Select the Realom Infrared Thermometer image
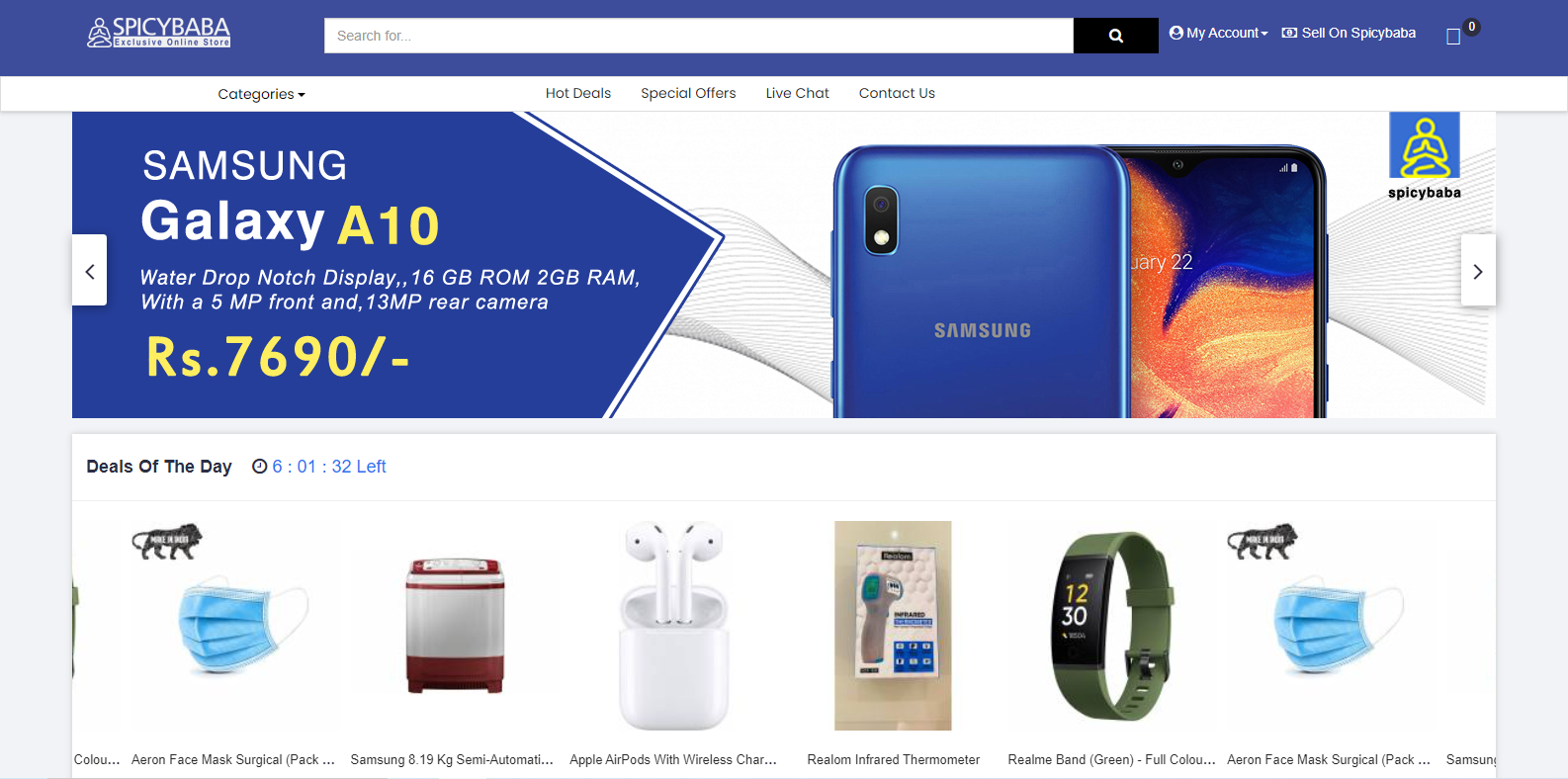 tap(893, 626)
